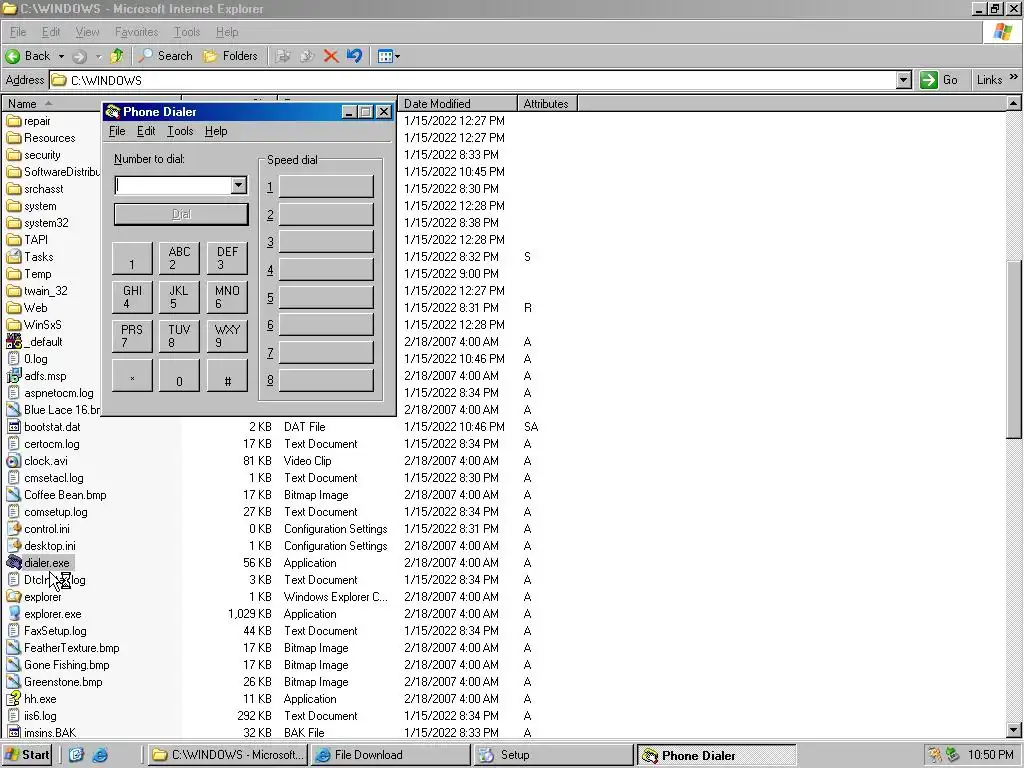This screenshot has width=1024, height=768.
Task: Select the dialer.exe file icon
Action: pyautogui.click(x=14, y=562)
